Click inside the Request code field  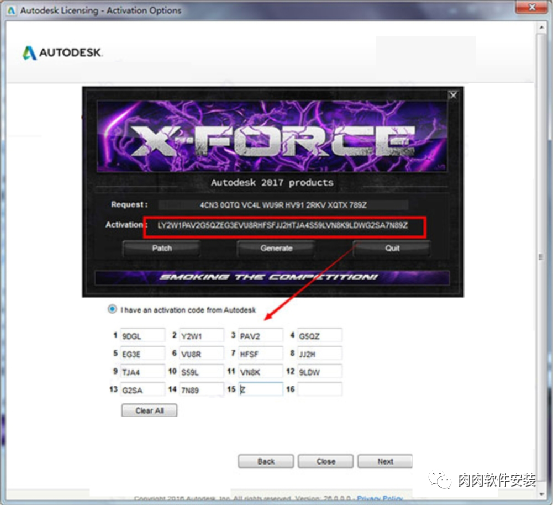pos(283,205)
